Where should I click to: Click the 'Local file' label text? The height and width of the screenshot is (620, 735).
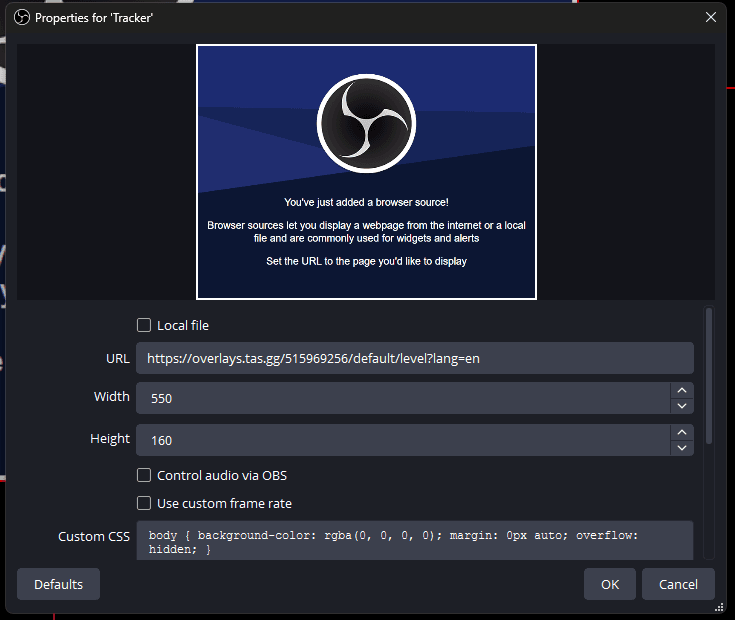pyautogui.click(x=183, y=325)
